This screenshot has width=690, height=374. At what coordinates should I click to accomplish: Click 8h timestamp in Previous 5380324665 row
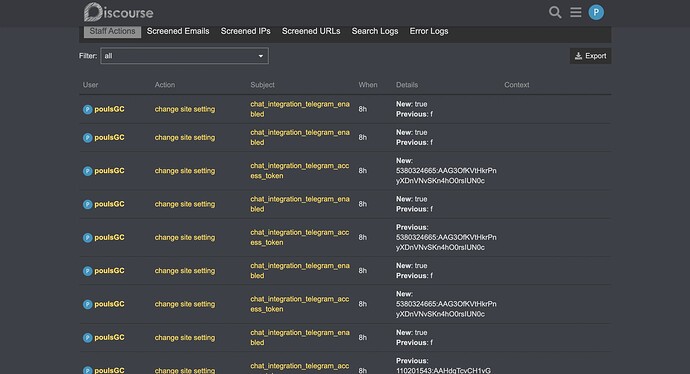(363, 238)
